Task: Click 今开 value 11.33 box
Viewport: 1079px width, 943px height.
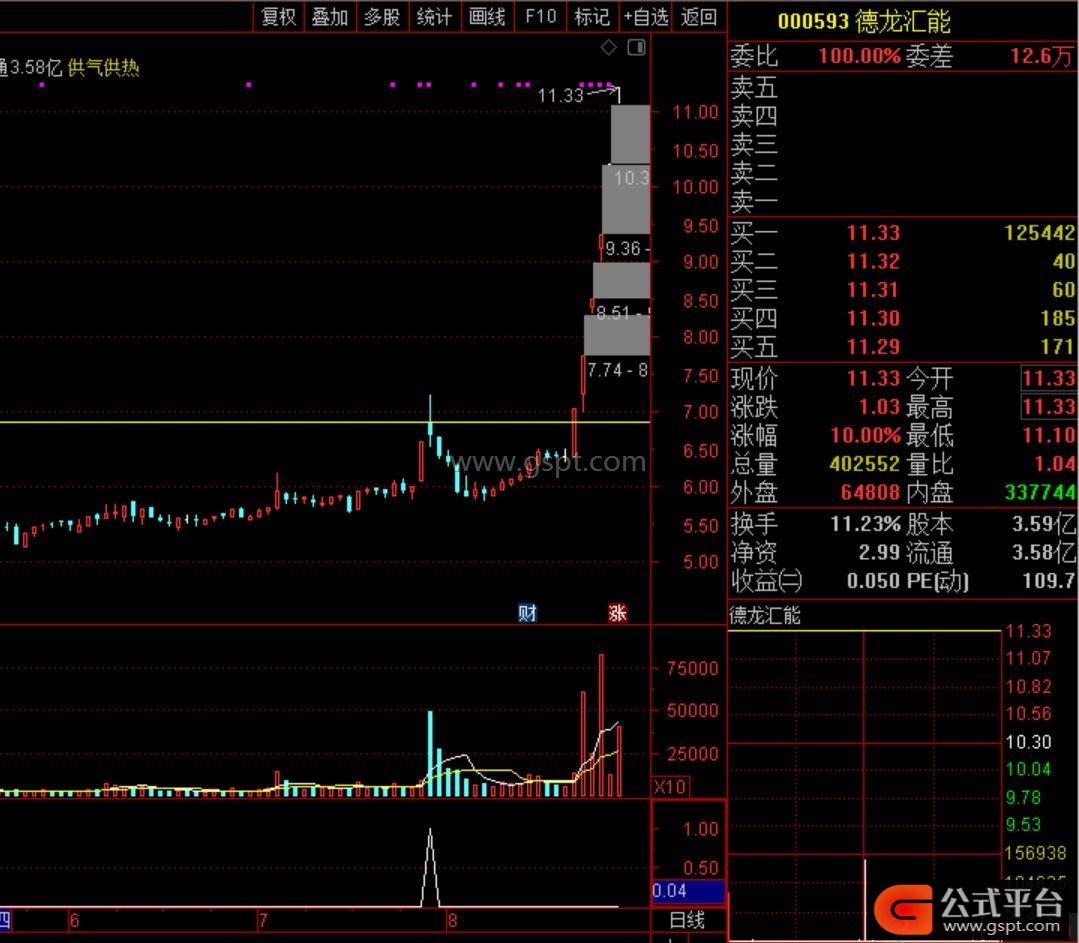Action: (x=1049, y=378)
